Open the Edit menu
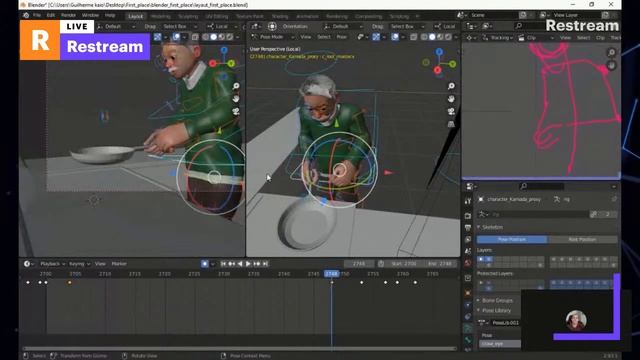640x360 pixels. click(x=51, y=16)
